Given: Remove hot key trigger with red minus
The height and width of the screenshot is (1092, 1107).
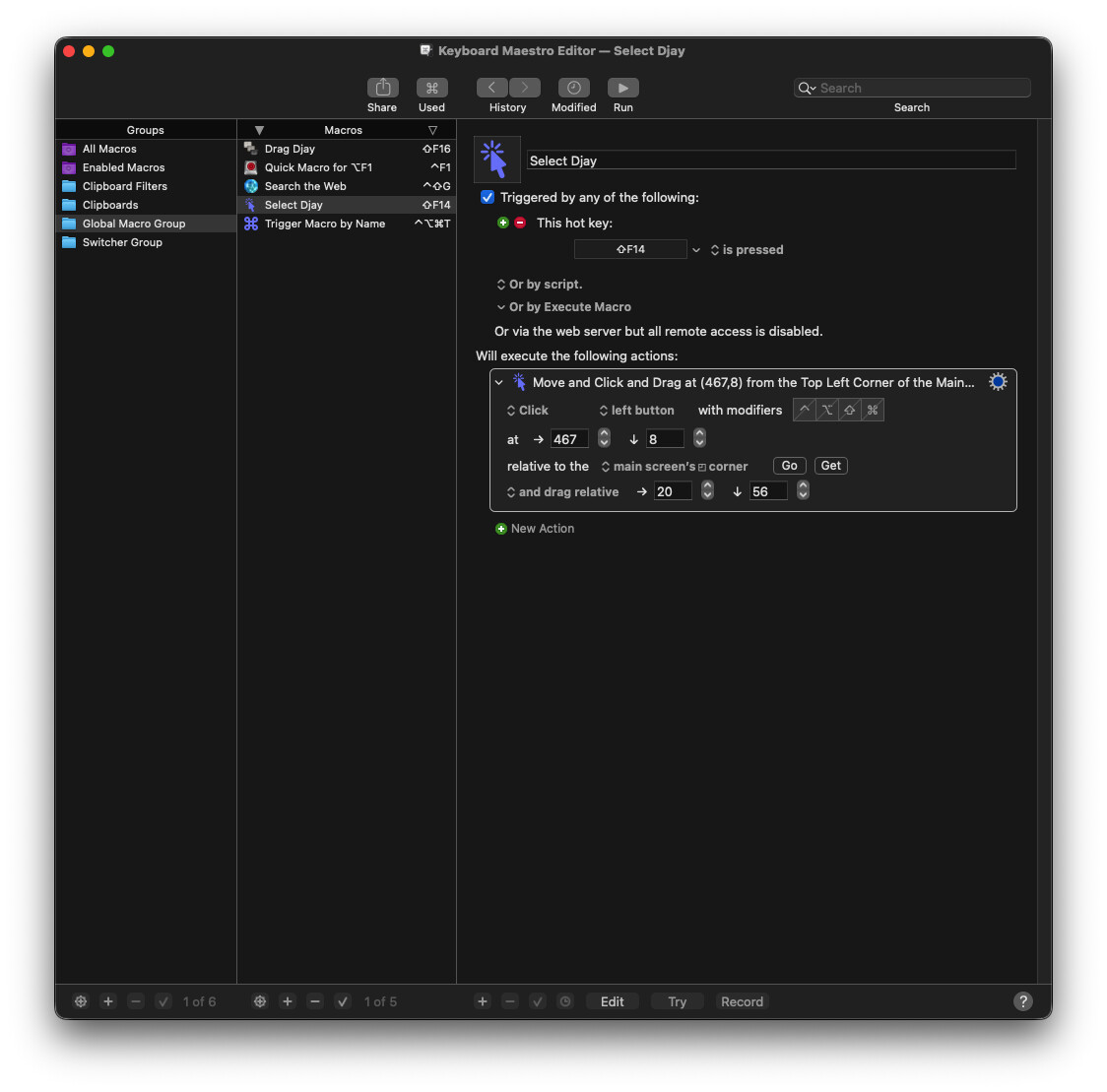Looking at the screenshot, I should coord(520,224).
